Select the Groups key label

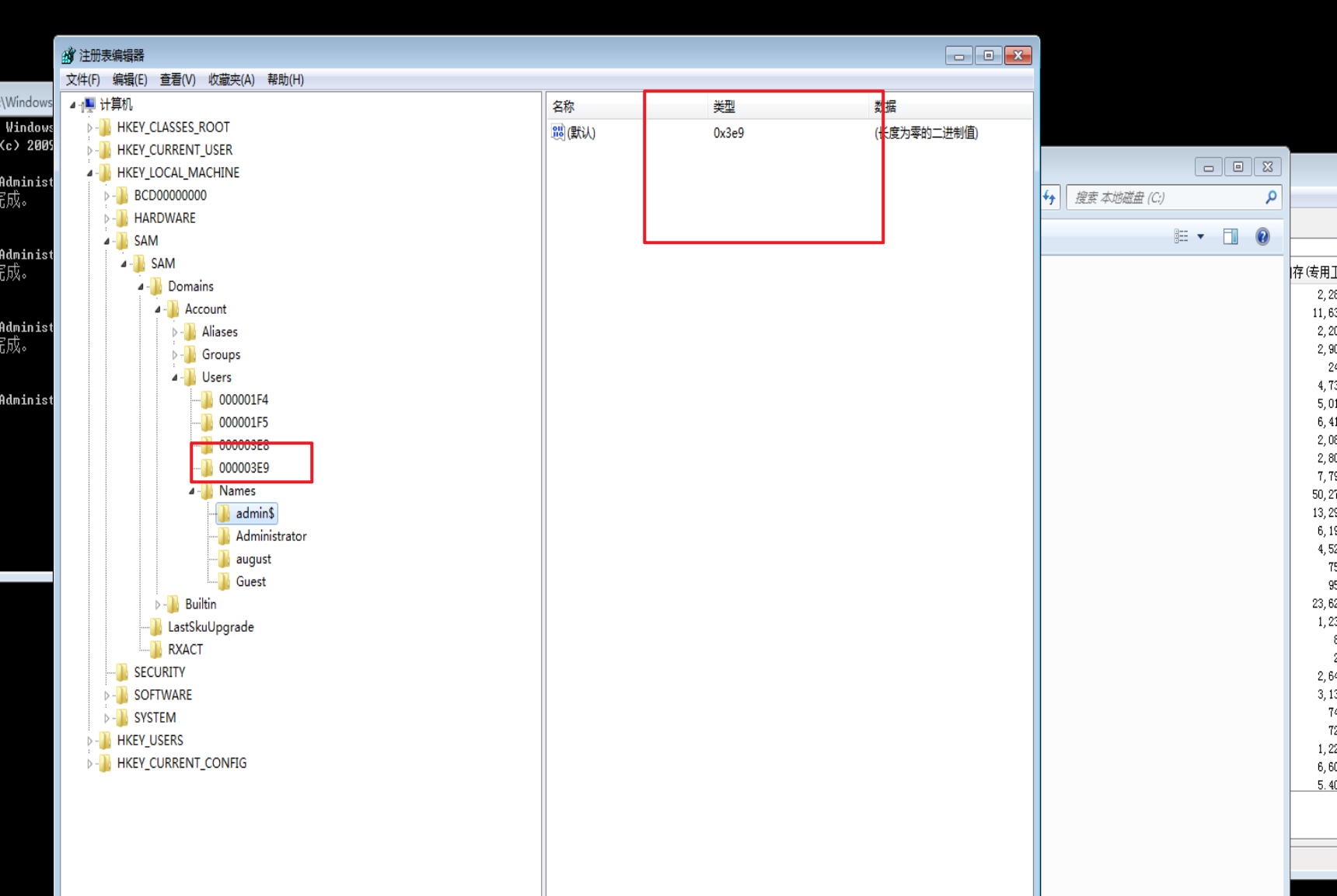221,354
